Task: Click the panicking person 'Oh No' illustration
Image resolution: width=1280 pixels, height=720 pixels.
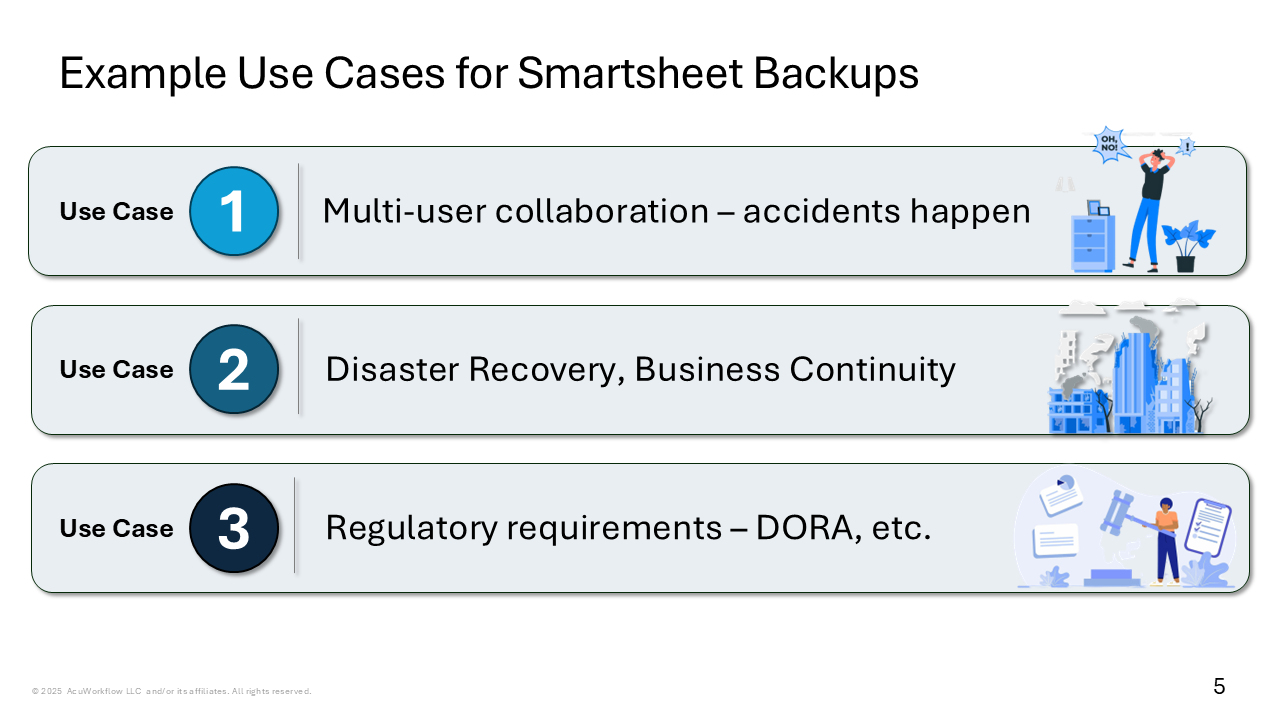Action: click(1155, 210)
